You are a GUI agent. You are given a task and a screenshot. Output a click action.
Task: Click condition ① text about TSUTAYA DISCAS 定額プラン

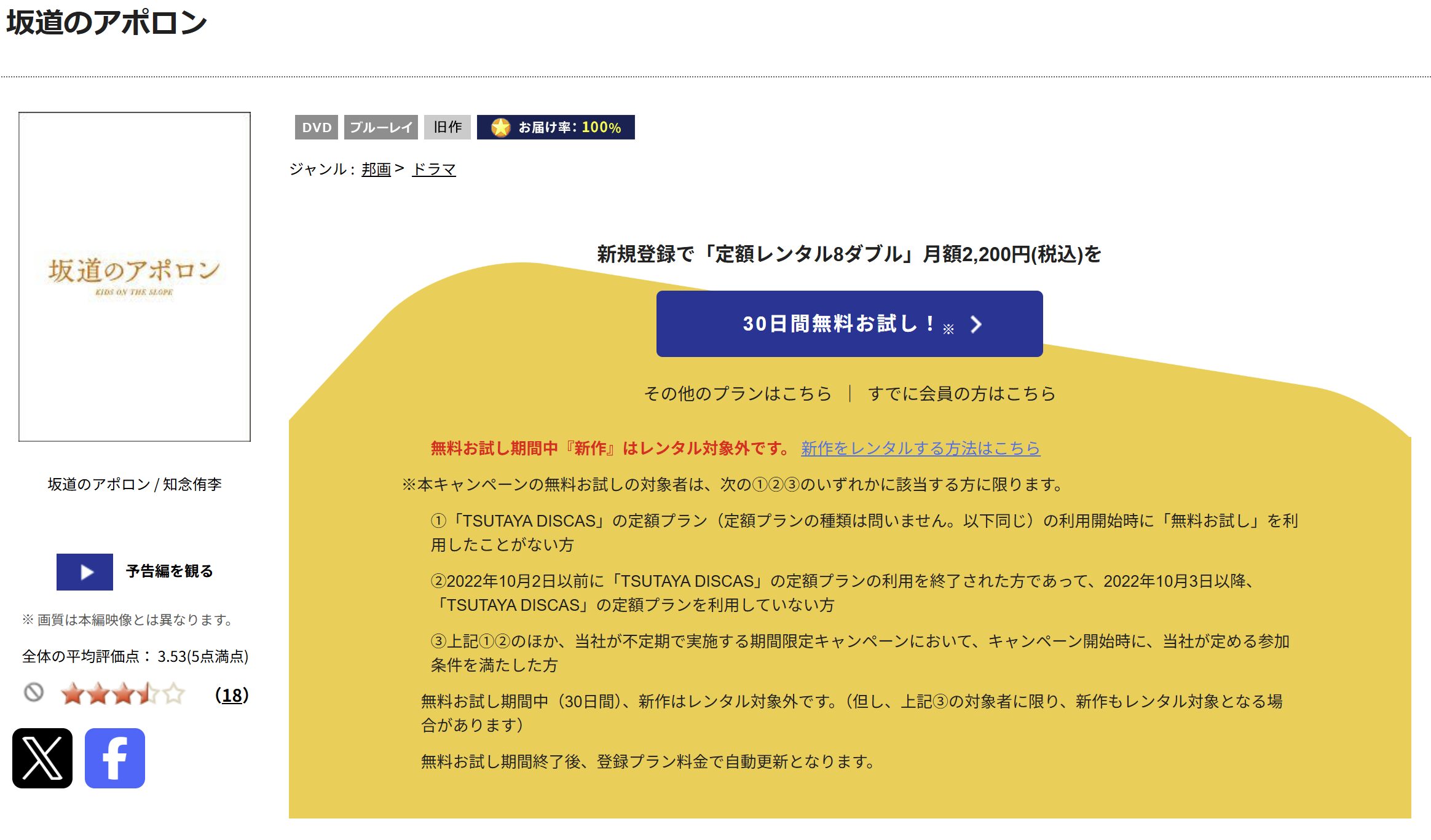click(864, 533)
